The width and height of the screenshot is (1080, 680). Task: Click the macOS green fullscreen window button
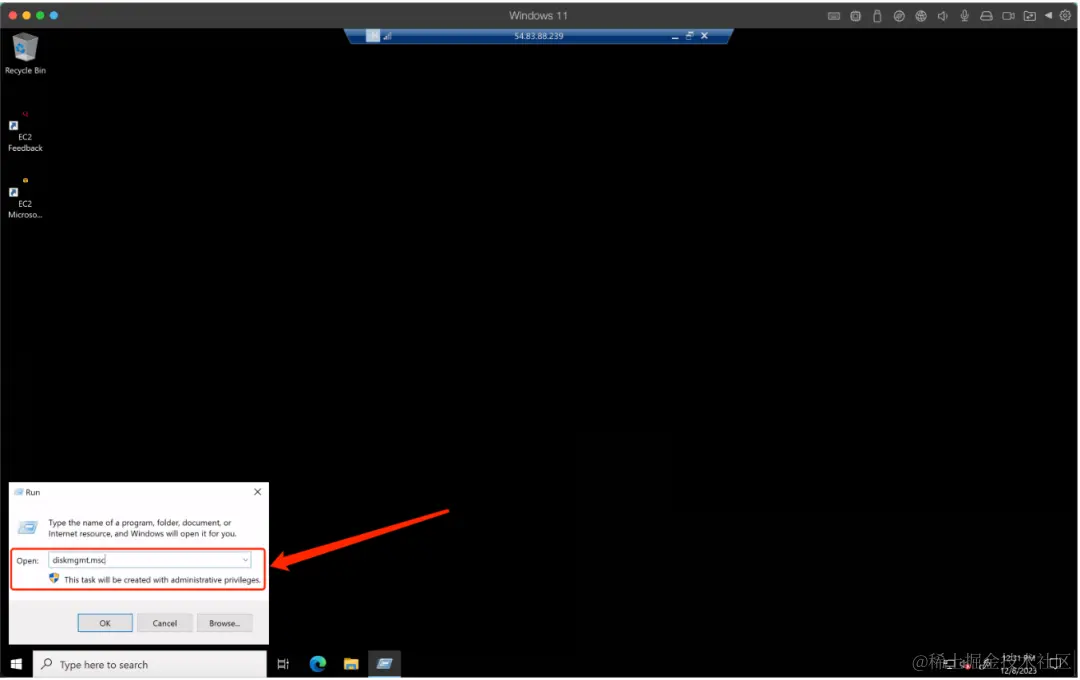[x=40, y=15]
